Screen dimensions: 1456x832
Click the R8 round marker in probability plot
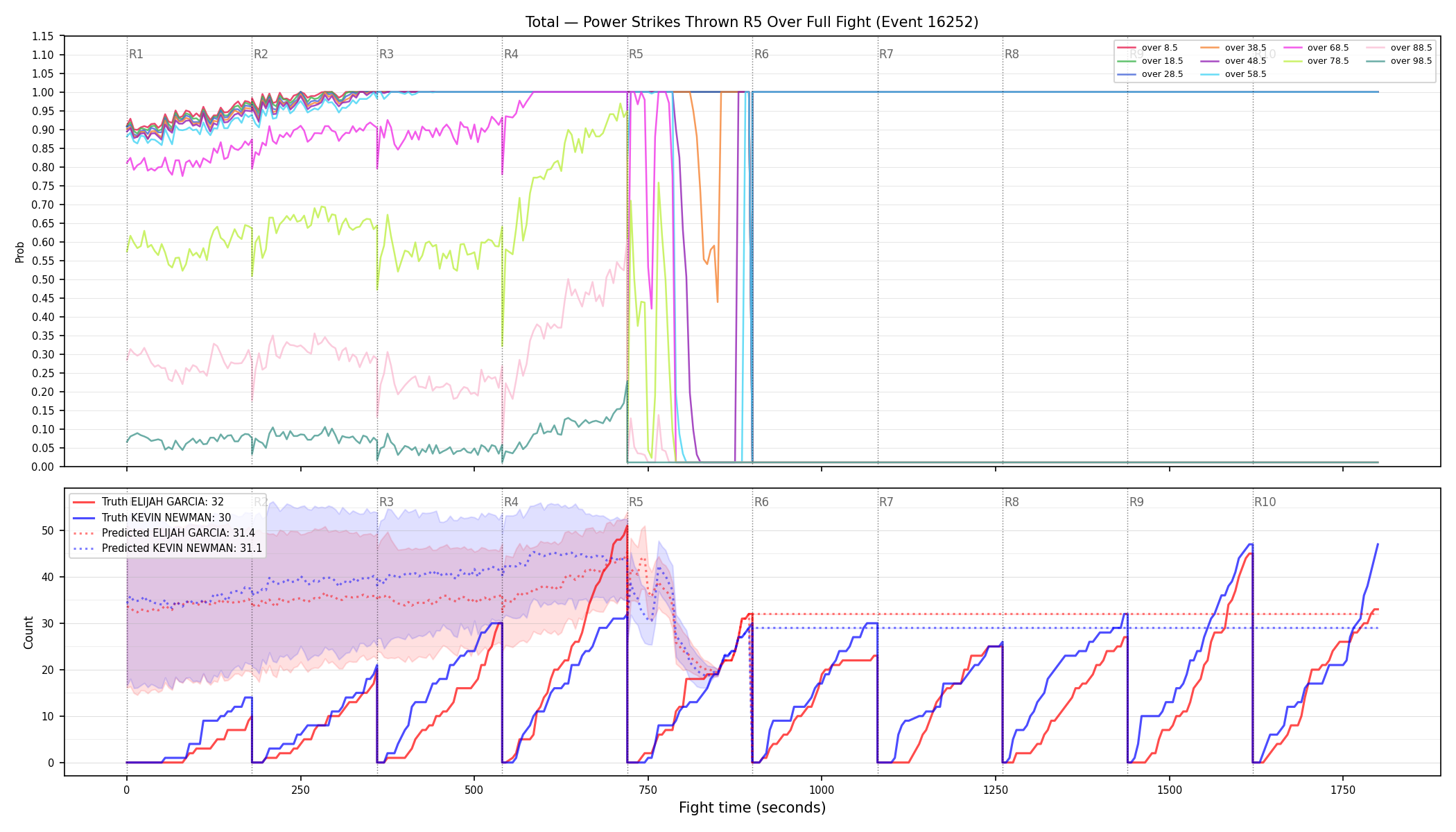[x=1012, y=54]
